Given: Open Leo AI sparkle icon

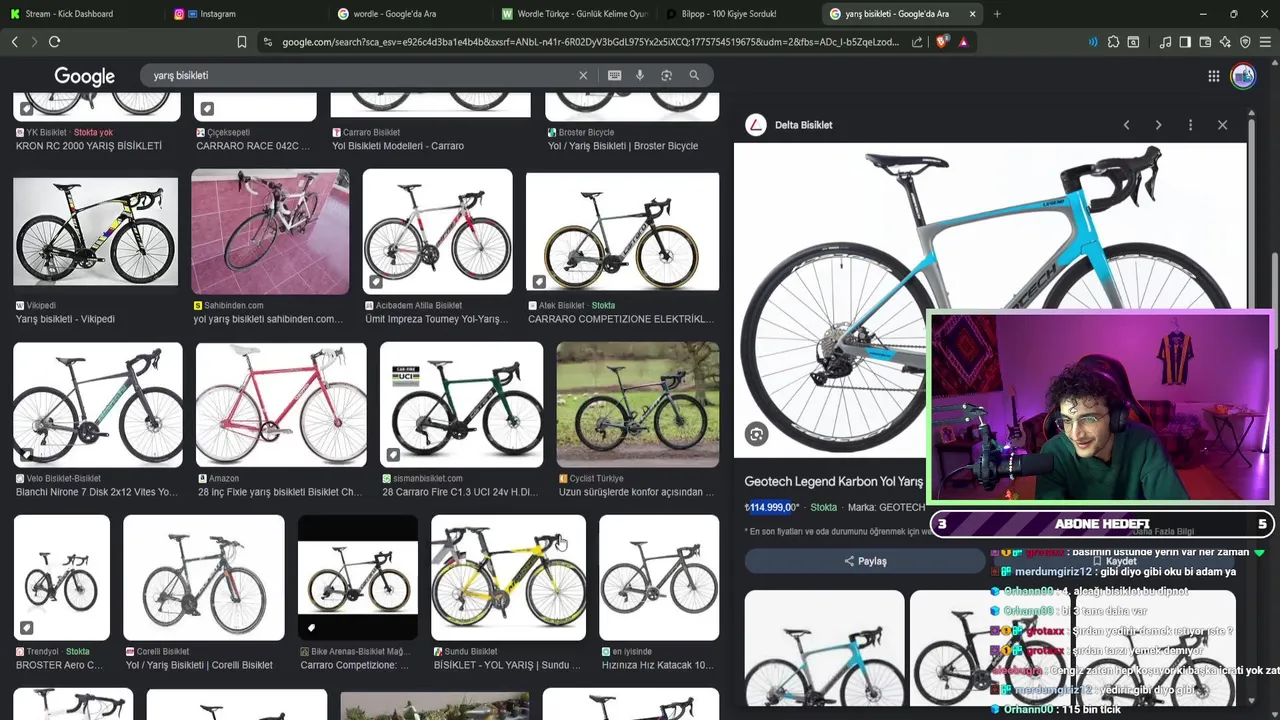Looking at the screenshot, I should pyautogui.click(x=1225, y=42).
